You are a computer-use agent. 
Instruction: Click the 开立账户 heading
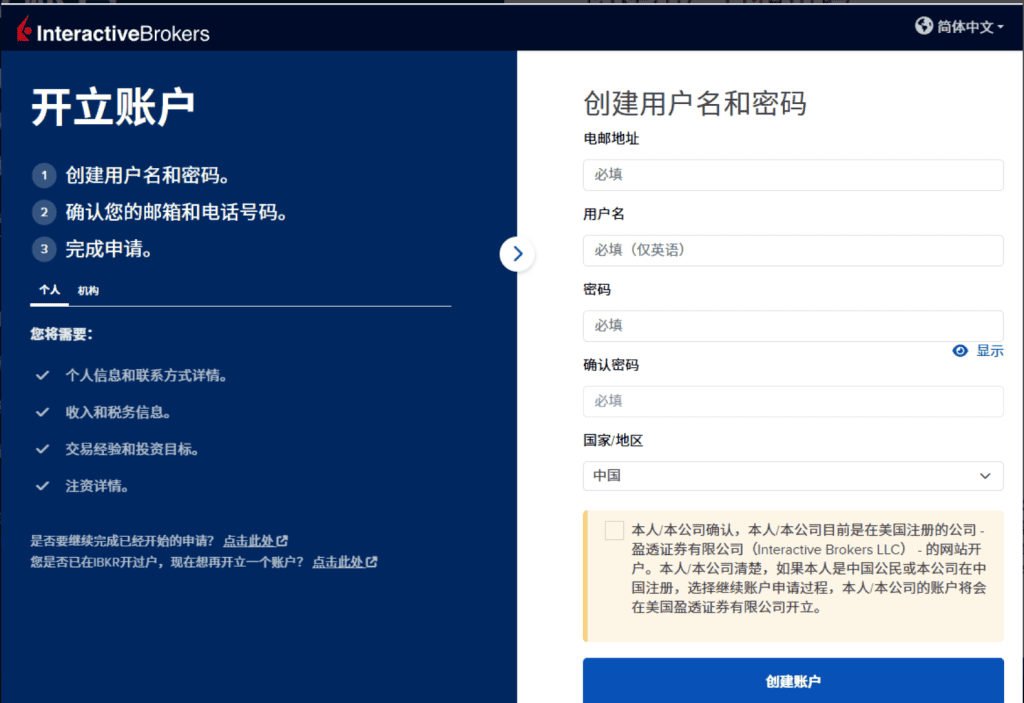coord(113,108)
